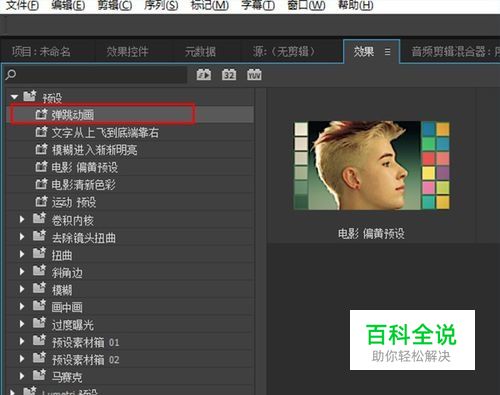Screen dimensions: 500x395
Task: Click the 弹跳动画 preset icon
Action: pos(41,114)
